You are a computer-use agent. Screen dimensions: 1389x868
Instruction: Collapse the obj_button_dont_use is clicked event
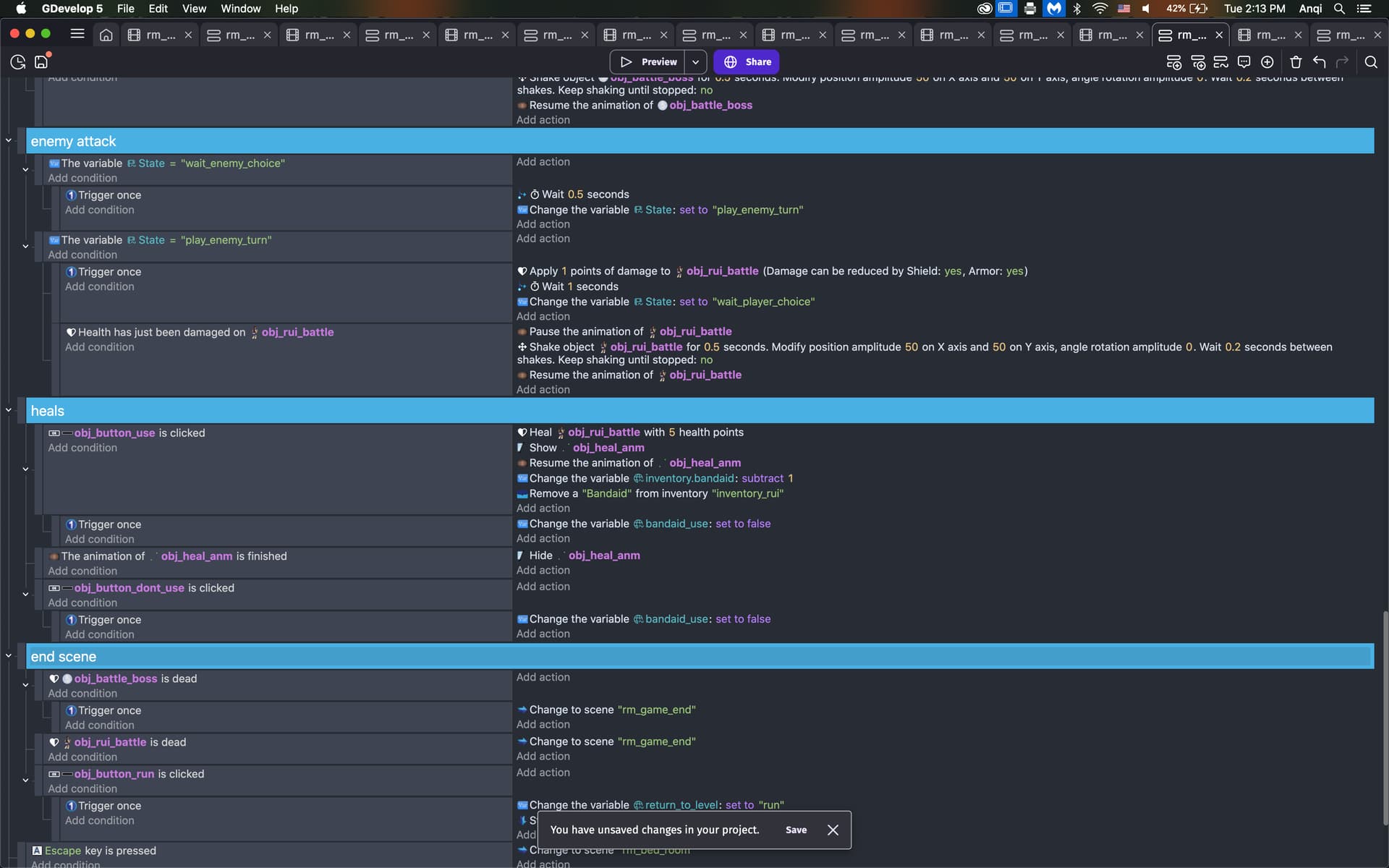coord(25,595)
